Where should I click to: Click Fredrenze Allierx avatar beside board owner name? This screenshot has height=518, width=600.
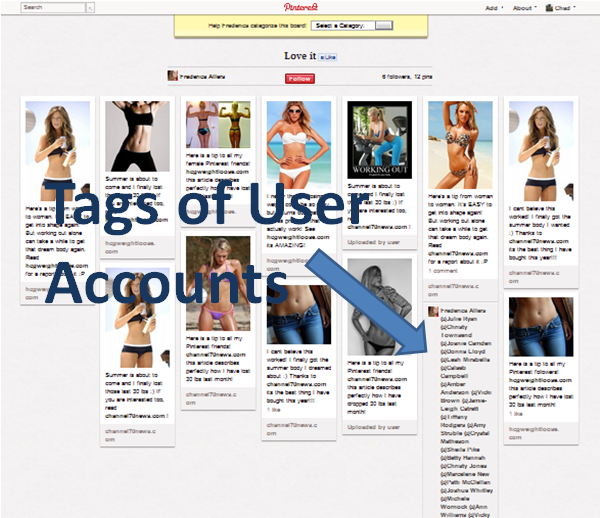(172, 76)
